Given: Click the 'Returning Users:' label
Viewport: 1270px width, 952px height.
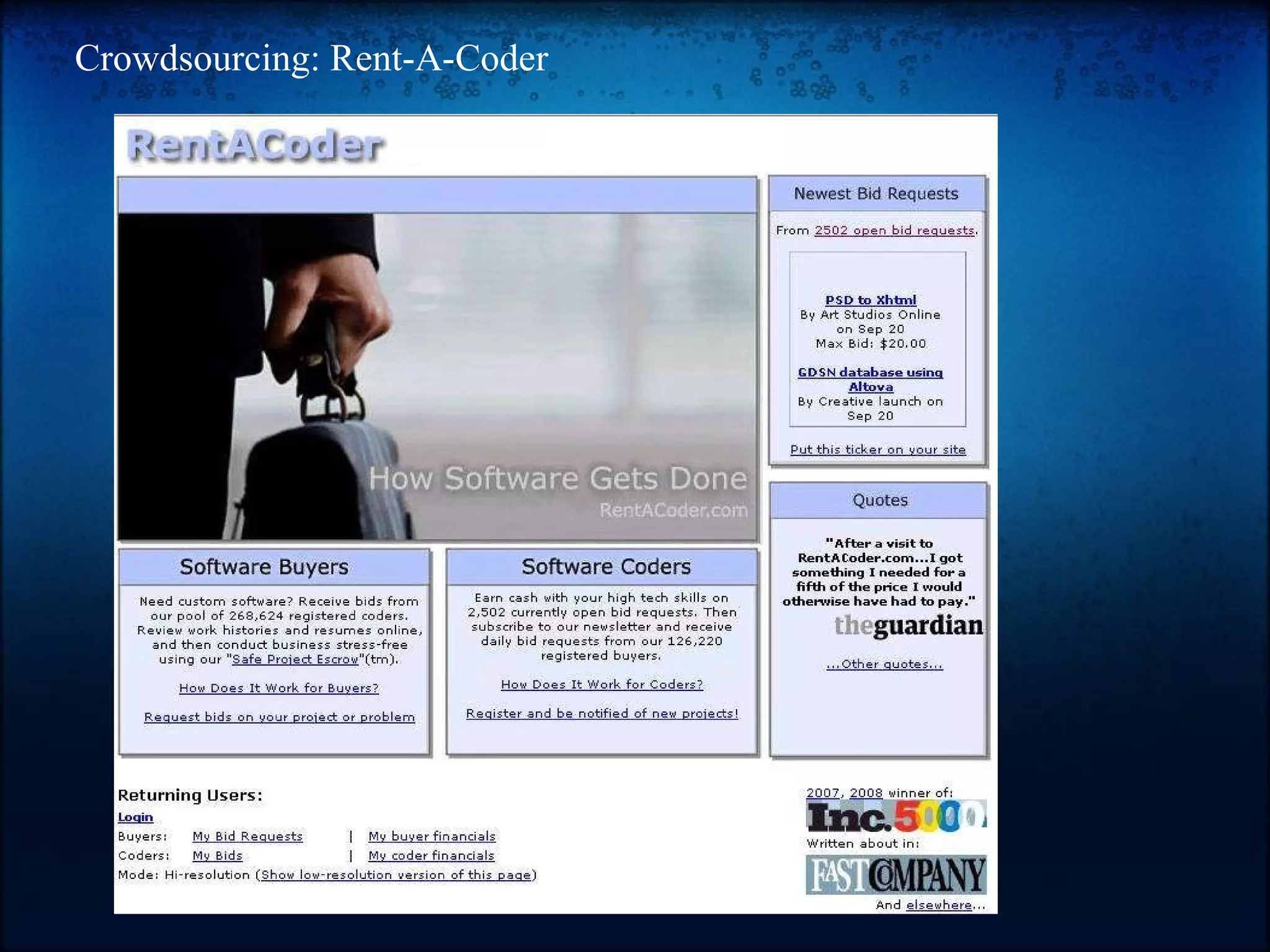Looking at the screenshot, I should [x=190, y=795].
